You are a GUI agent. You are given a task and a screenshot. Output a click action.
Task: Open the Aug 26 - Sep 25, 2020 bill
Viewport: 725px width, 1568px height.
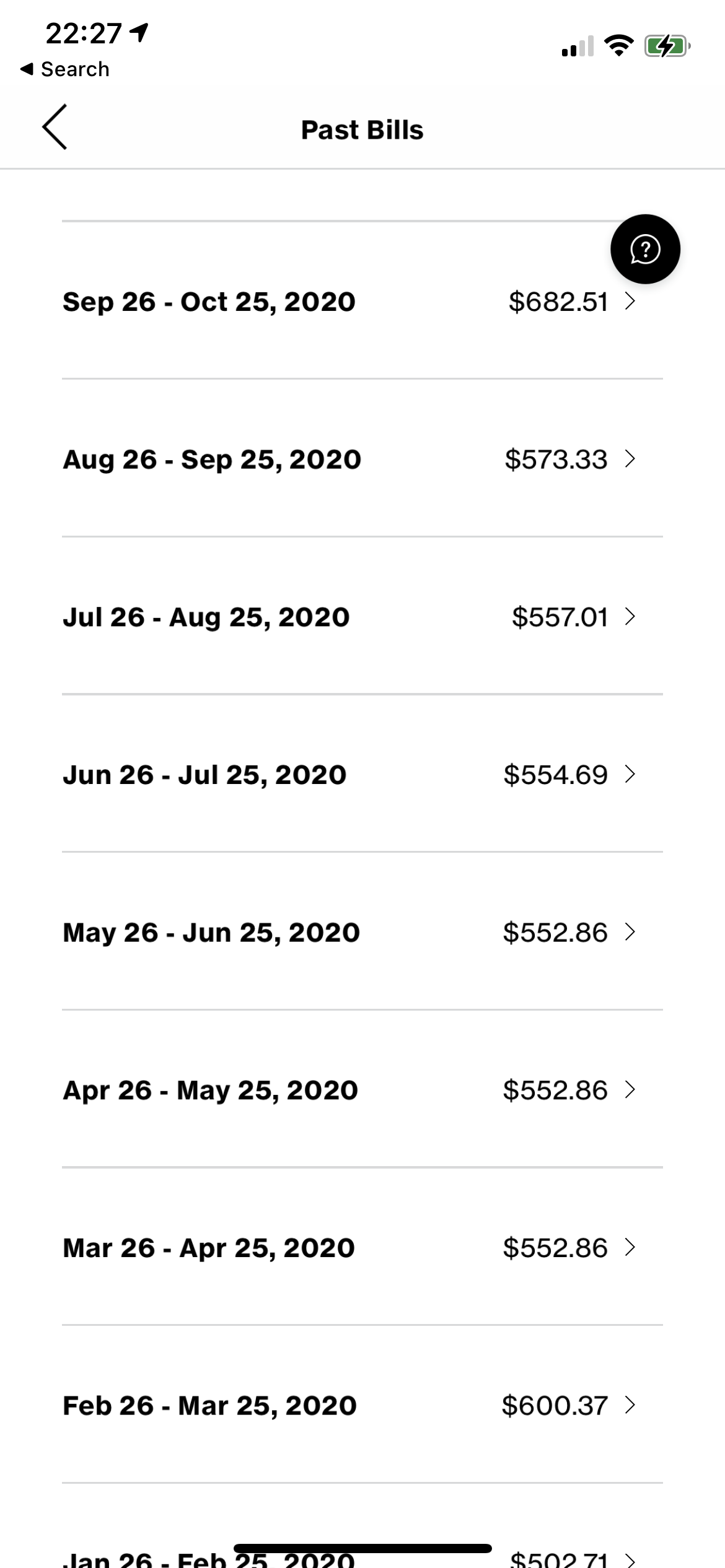362,459
